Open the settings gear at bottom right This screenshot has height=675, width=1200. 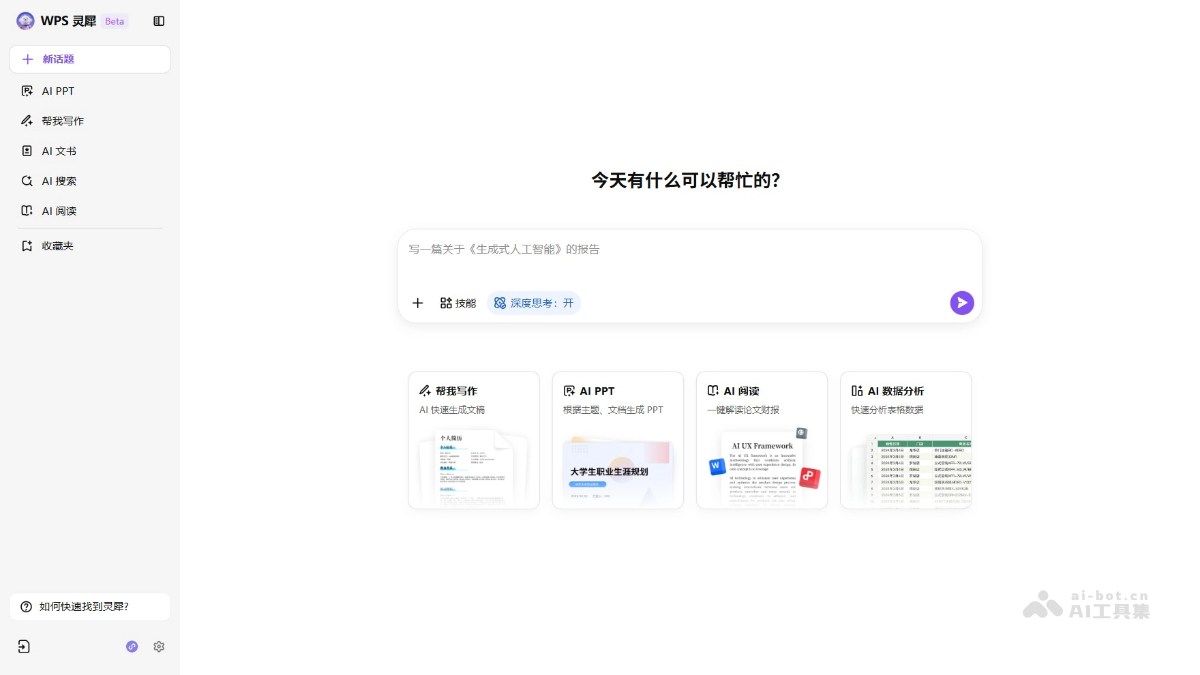click(x=159, y=646)
